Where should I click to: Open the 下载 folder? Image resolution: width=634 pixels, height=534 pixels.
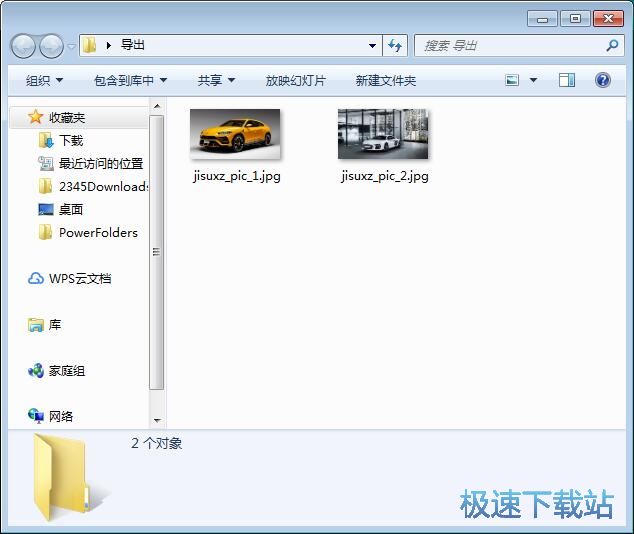pyautogui.click(x=71, y=141)
